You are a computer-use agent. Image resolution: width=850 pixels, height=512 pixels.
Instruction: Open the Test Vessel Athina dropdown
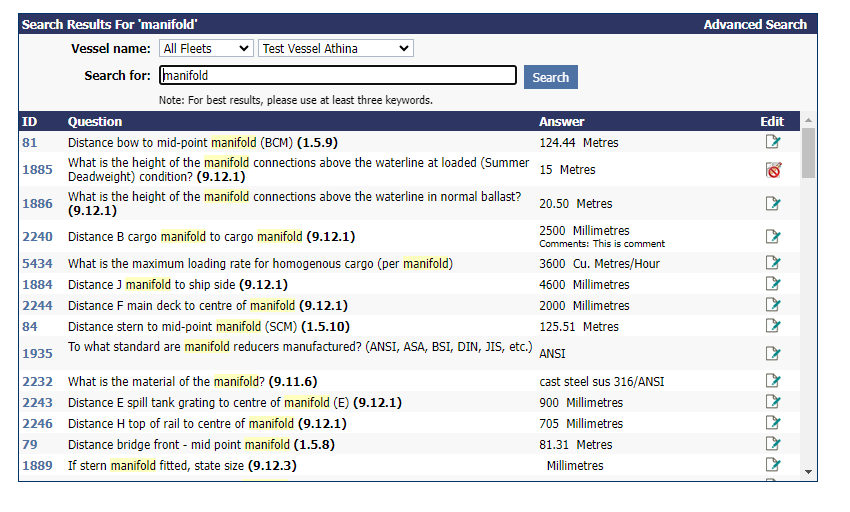click(335, 48)
